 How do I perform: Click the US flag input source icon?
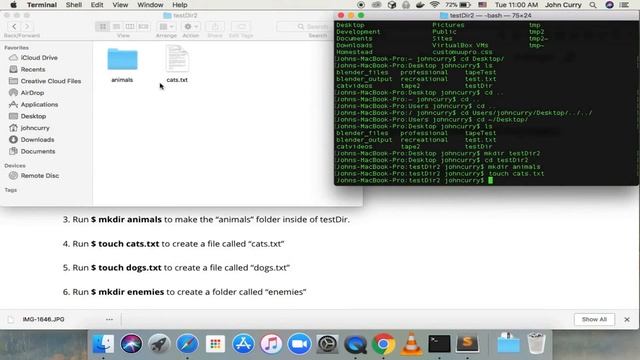coord(482,5)
